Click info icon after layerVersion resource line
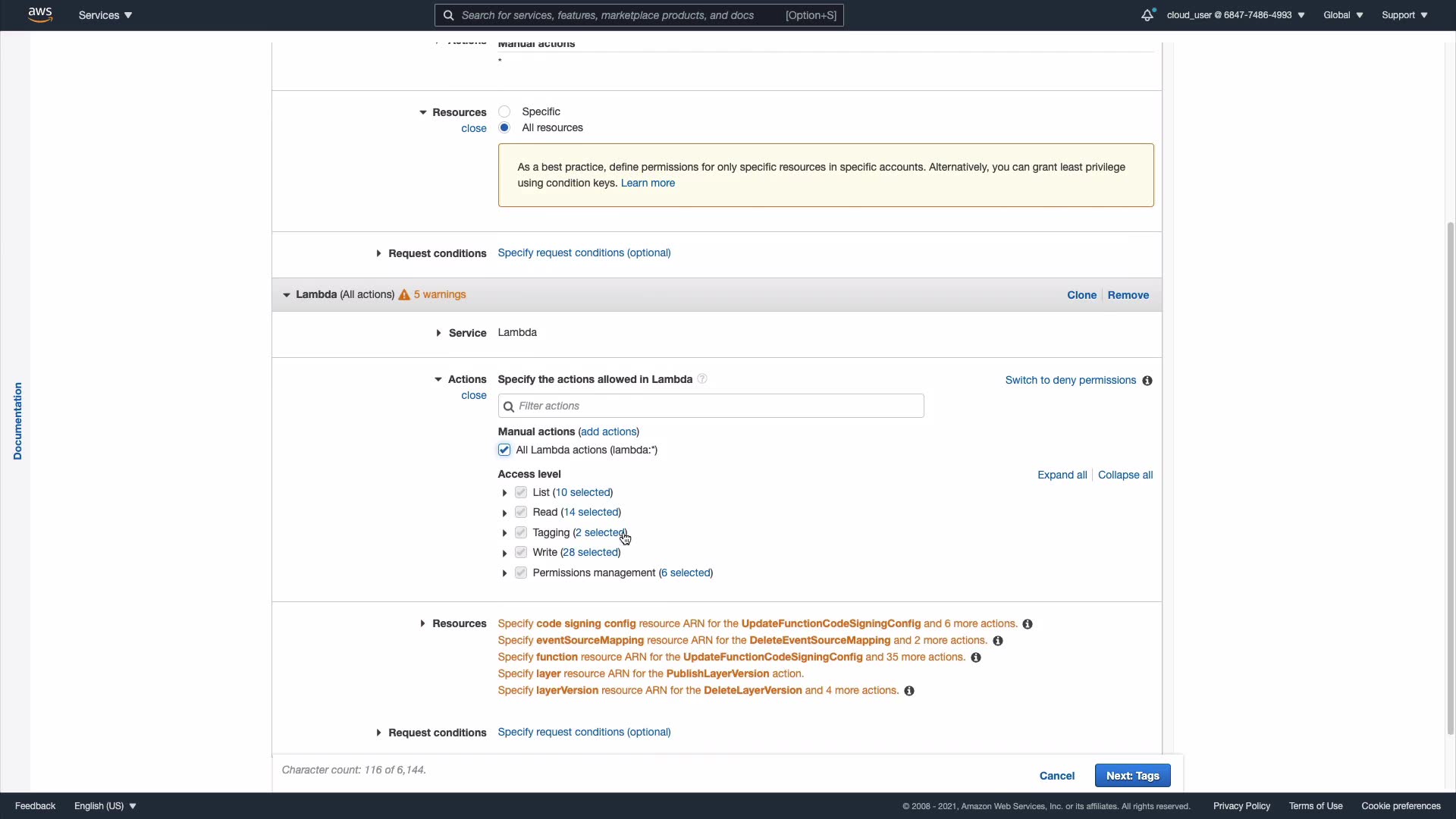Viewport: 1456px width, 819px height. (x=909, y=691)
